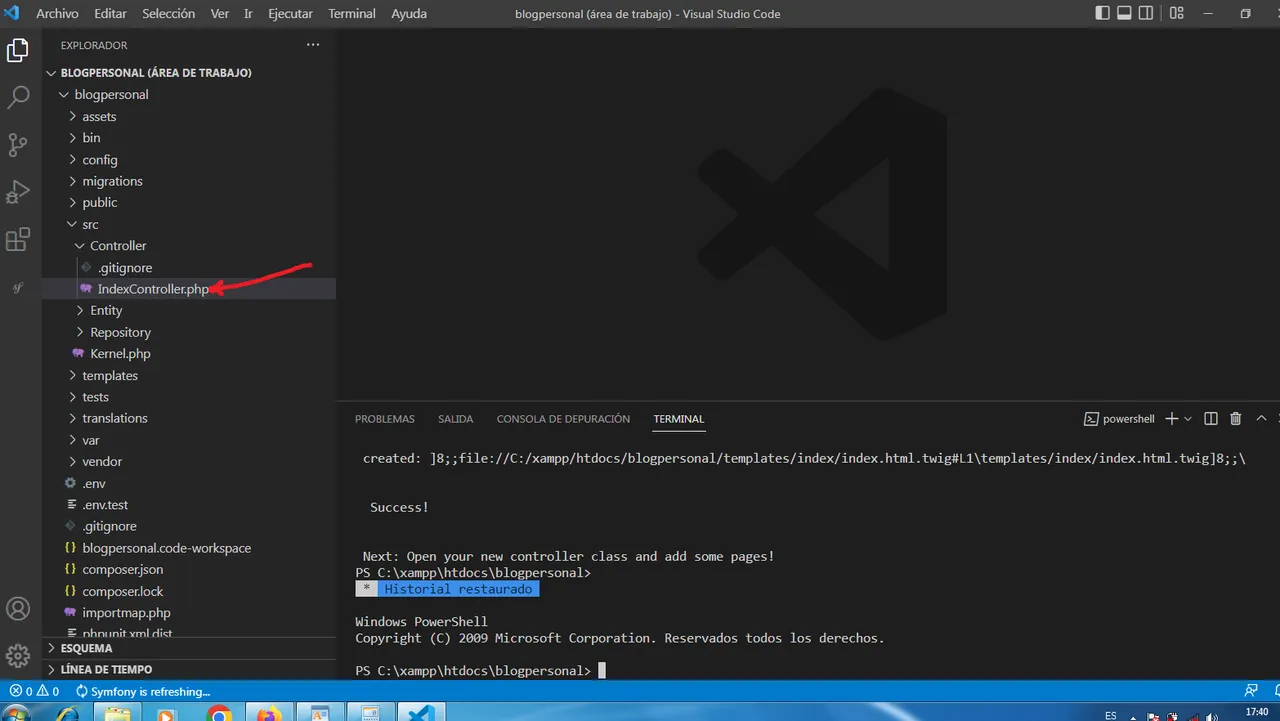Open the Customize Layout button

coord(1176,14)
